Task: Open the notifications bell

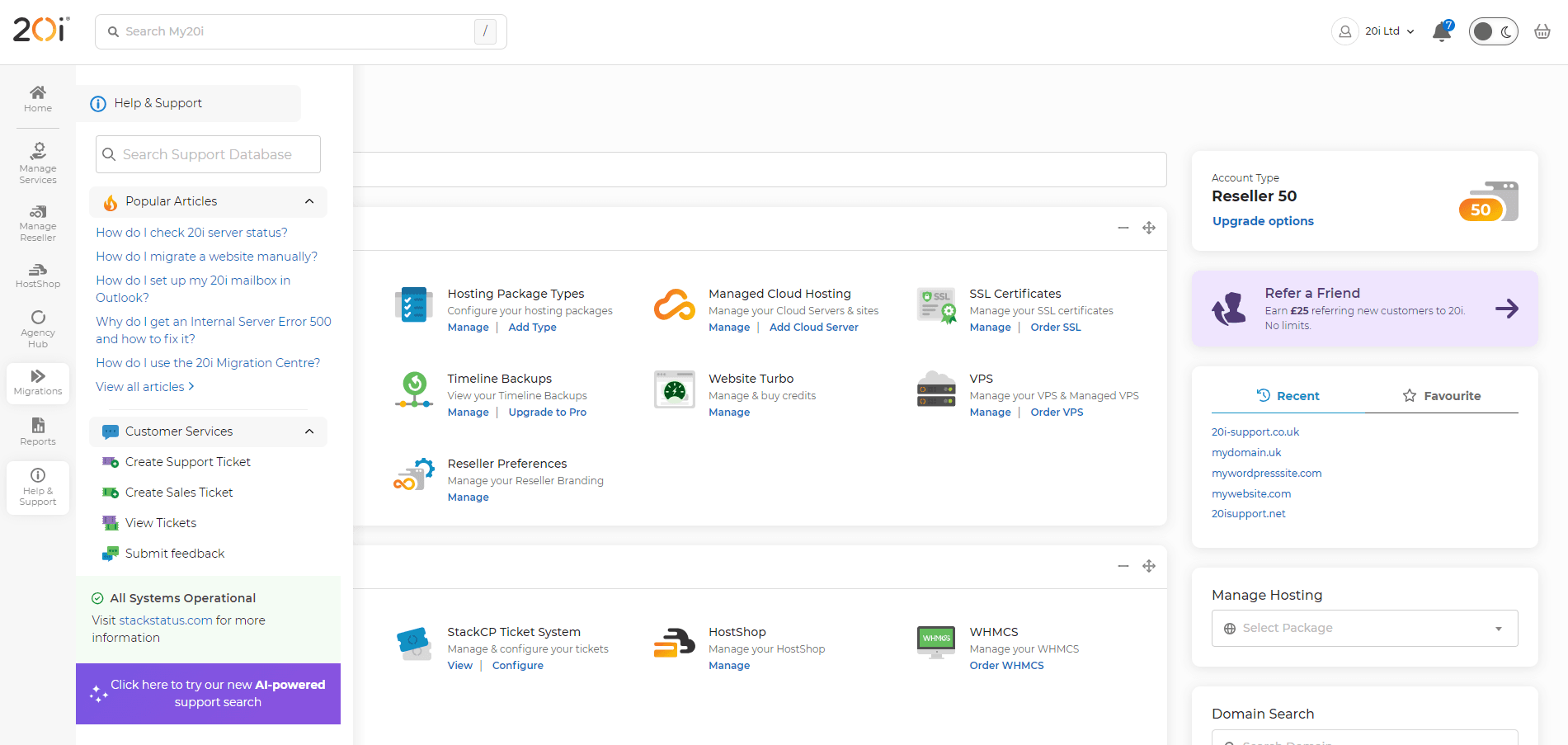Action: pos(1442,31)
